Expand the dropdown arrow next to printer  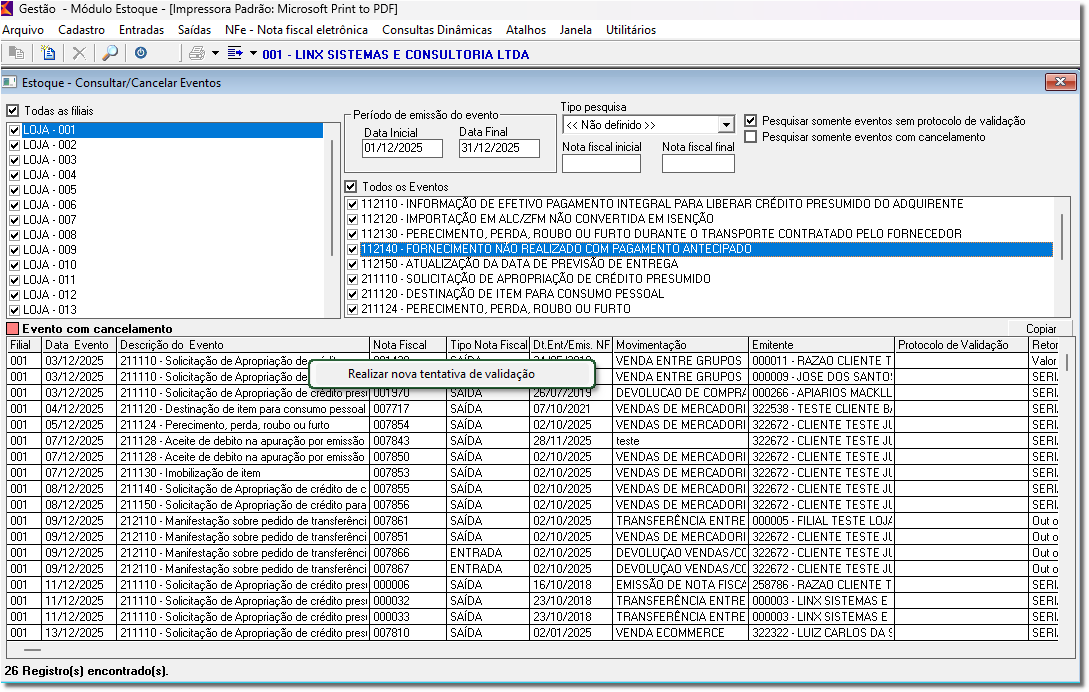pos(216,54)
